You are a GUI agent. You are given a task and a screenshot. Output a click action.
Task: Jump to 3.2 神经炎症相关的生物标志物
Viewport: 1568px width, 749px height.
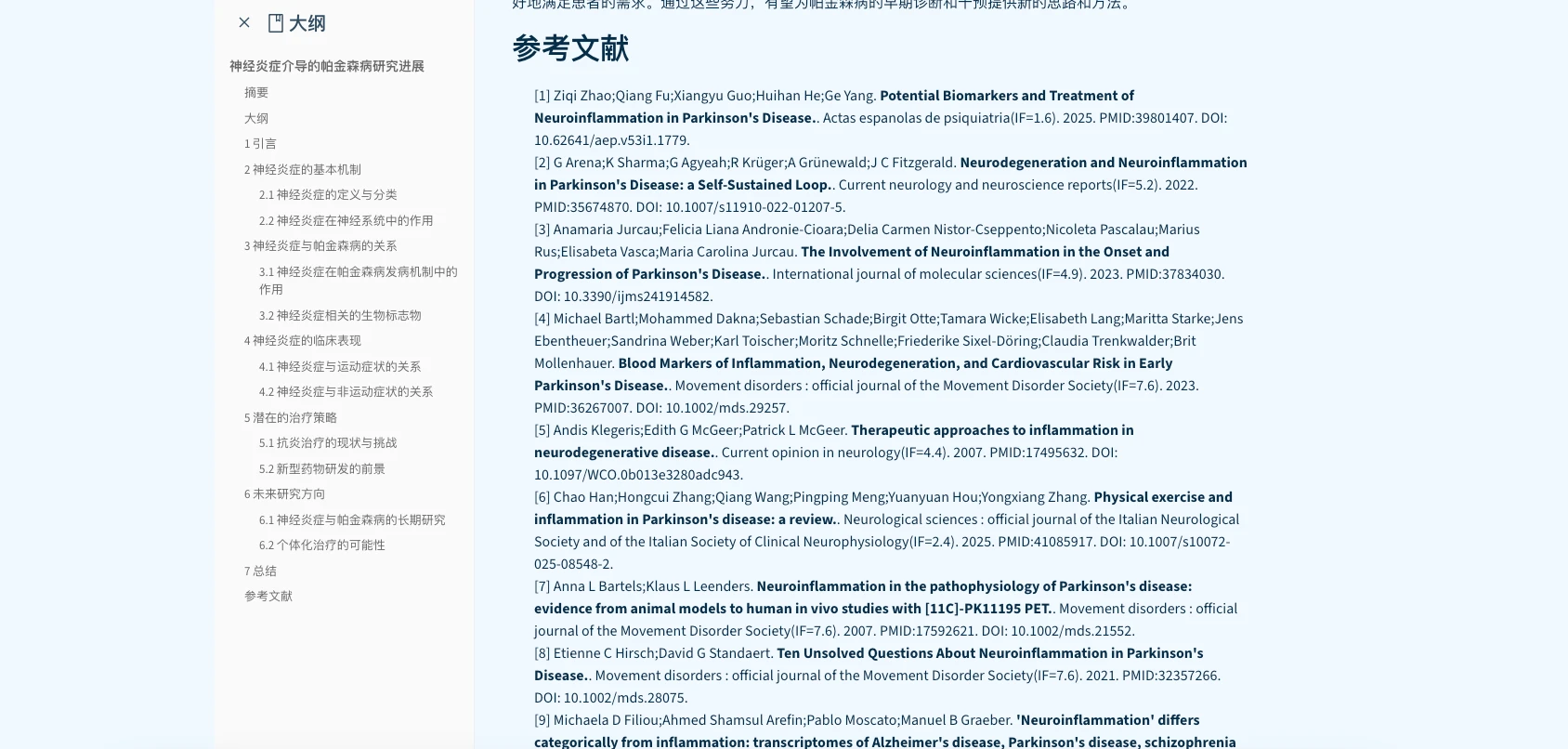(340, 315)
